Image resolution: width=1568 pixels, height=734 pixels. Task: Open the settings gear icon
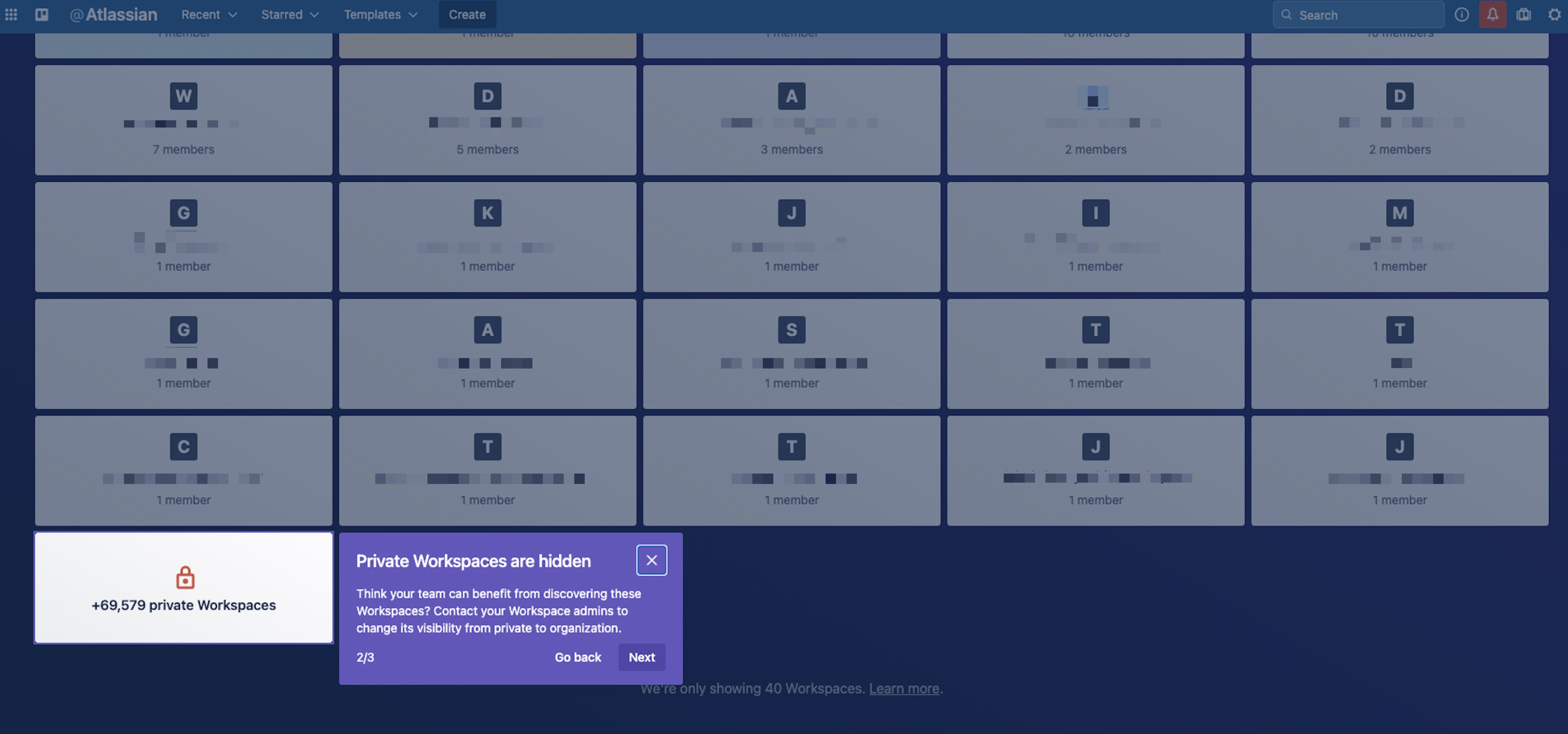pyautogui.click(x=1554, y=14)
